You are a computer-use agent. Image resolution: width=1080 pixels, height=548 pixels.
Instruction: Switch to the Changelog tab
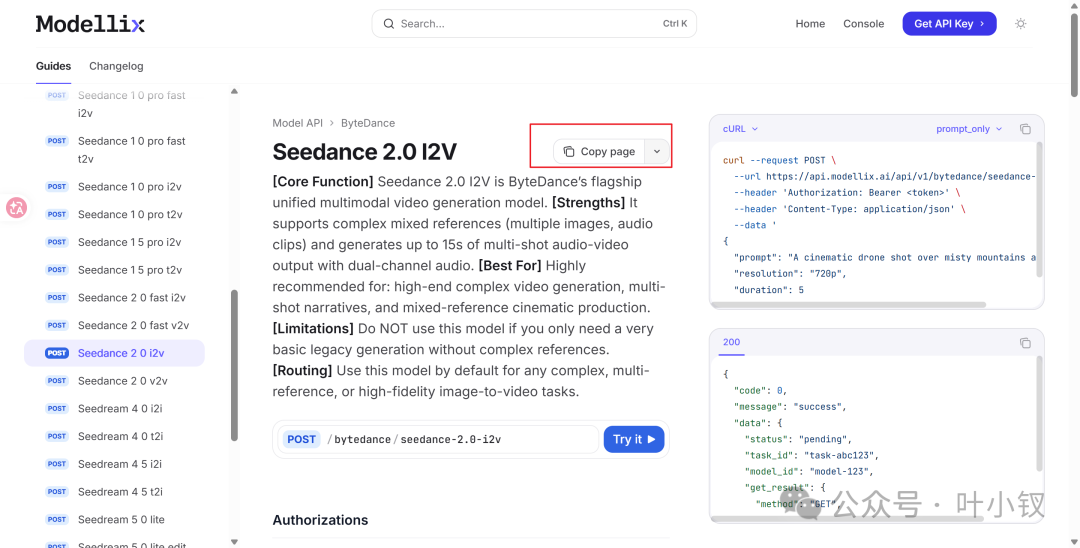[x=116, y=66]
